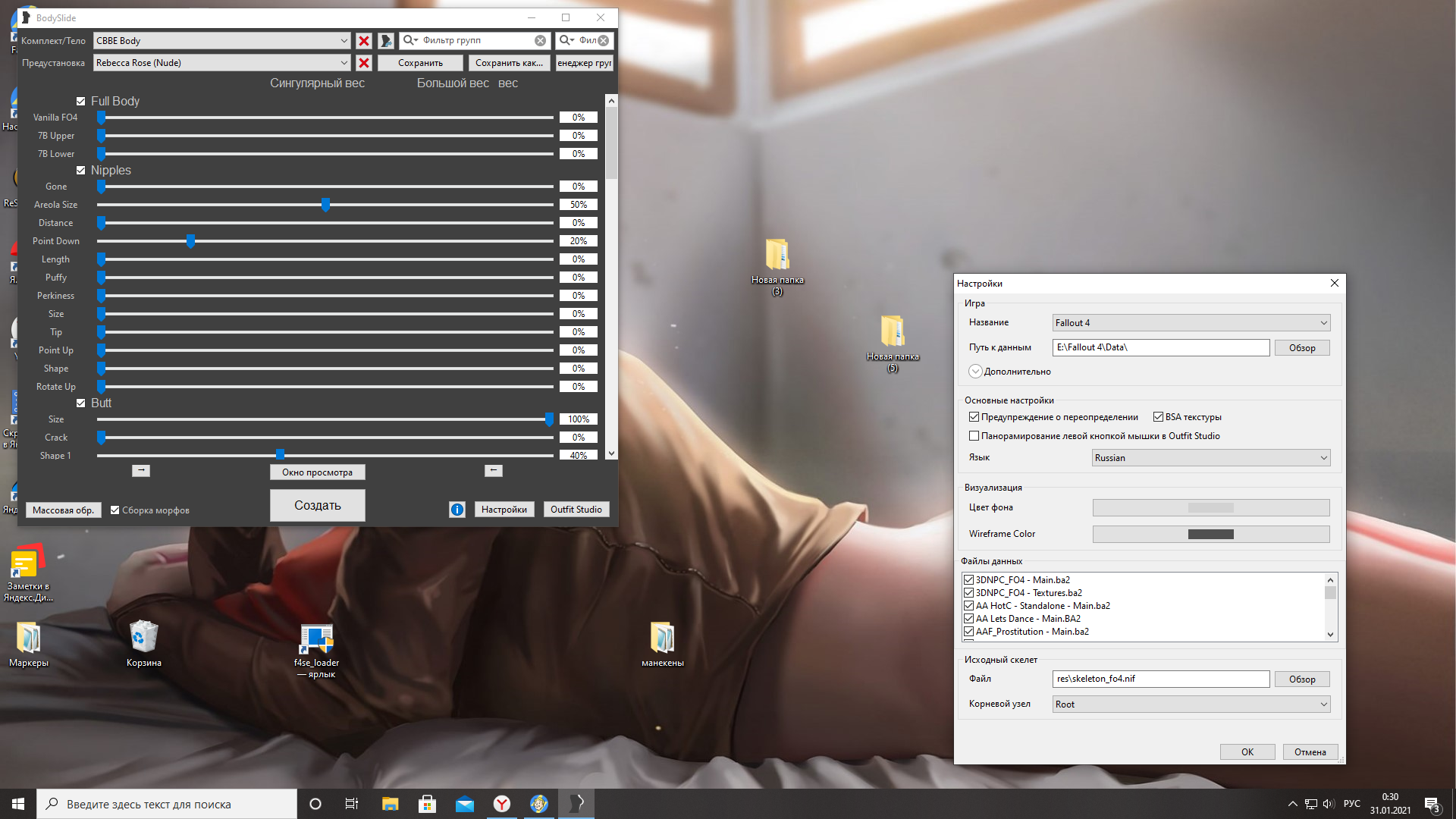Click the search magnifier in group filter
This screenshot has width=1456, height=819.
click(409, 41)
